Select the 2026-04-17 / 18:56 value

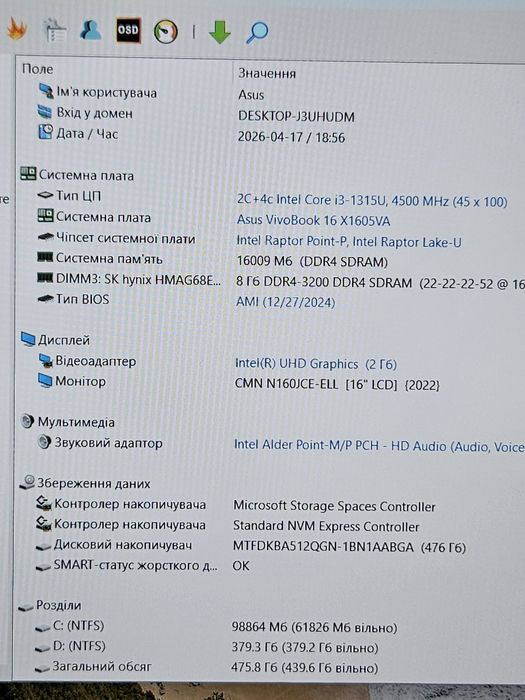coord(291,137)
